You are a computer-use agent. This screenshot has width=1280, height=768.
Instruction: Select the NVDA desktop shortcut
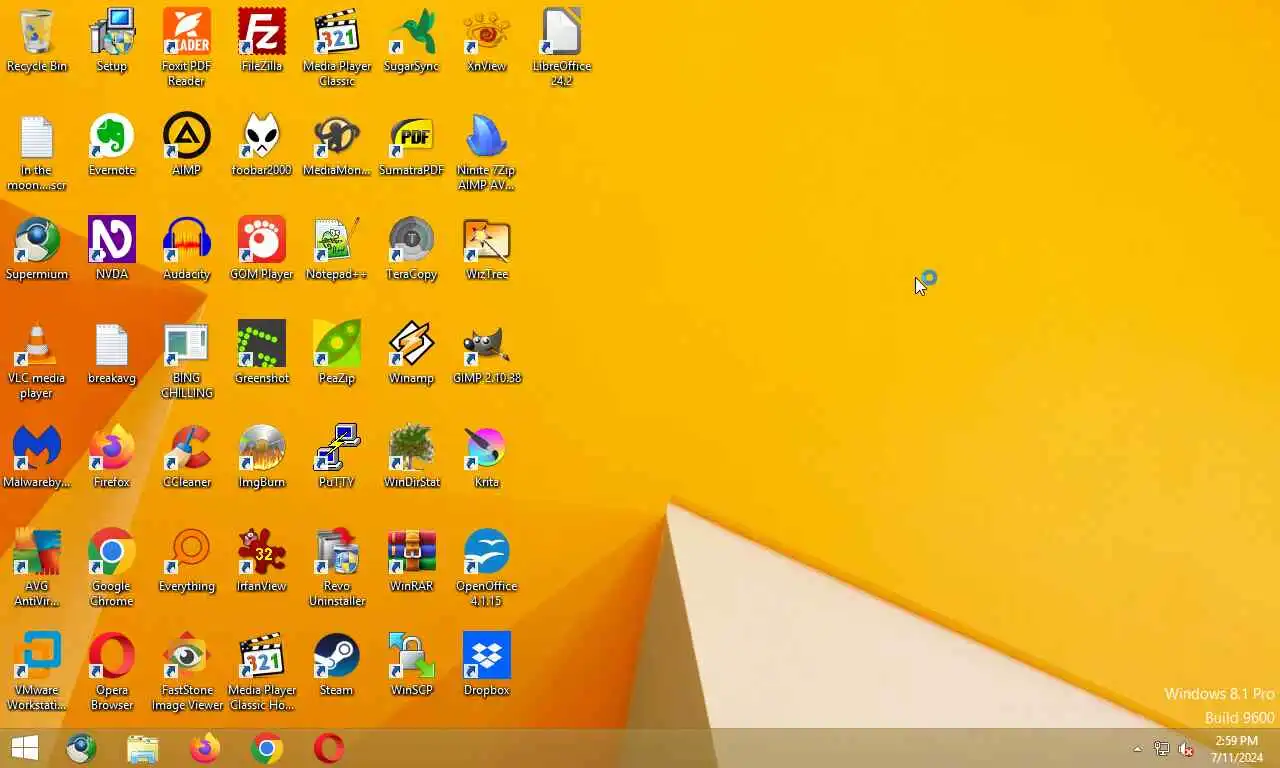112,249
